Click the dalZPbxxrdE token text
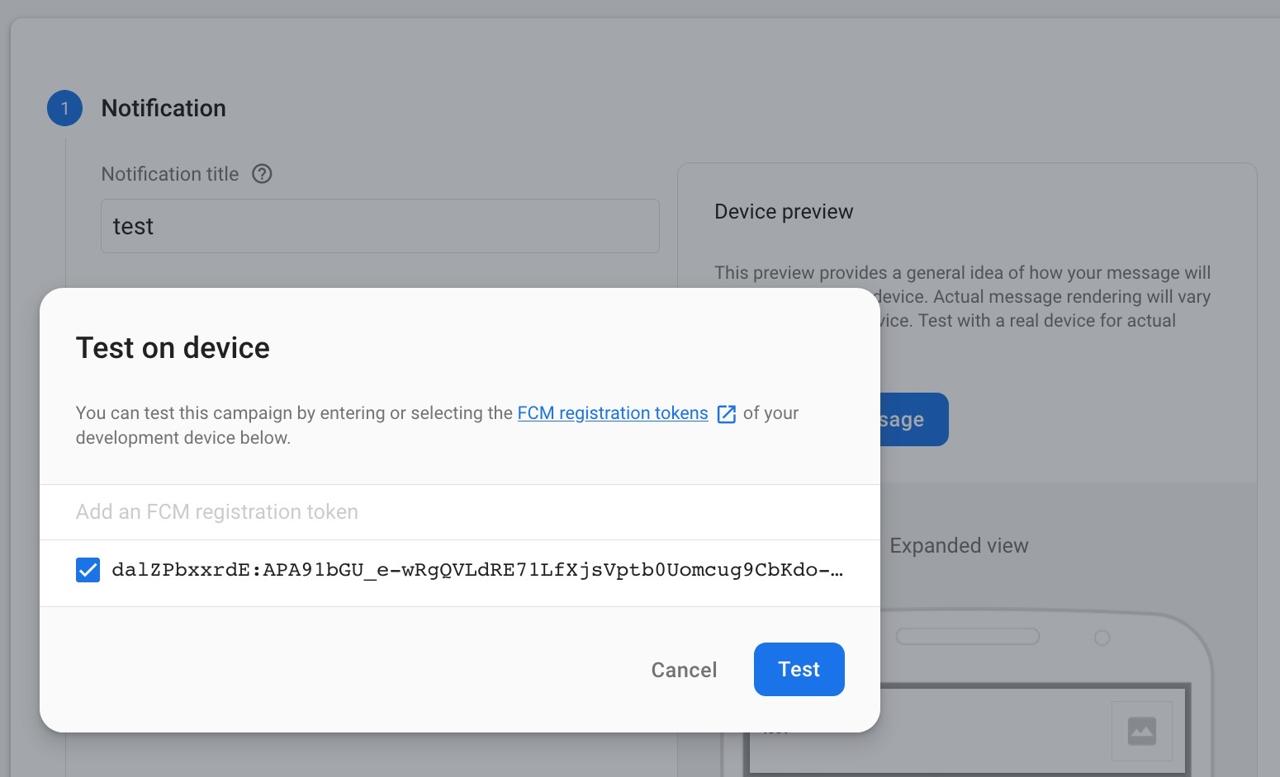The image size is (1280, 777). (477, 570)
